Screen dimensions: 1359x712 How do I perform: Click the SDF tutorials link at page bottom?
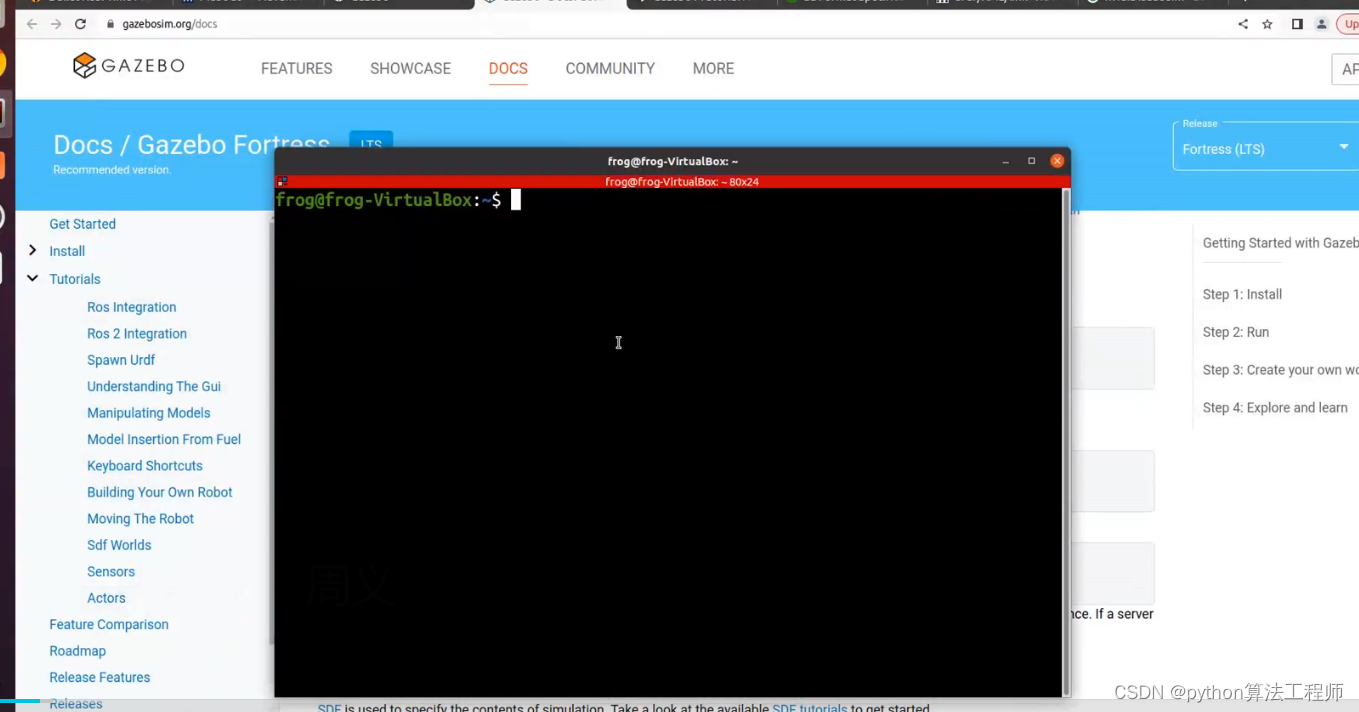tap(810, 707)
